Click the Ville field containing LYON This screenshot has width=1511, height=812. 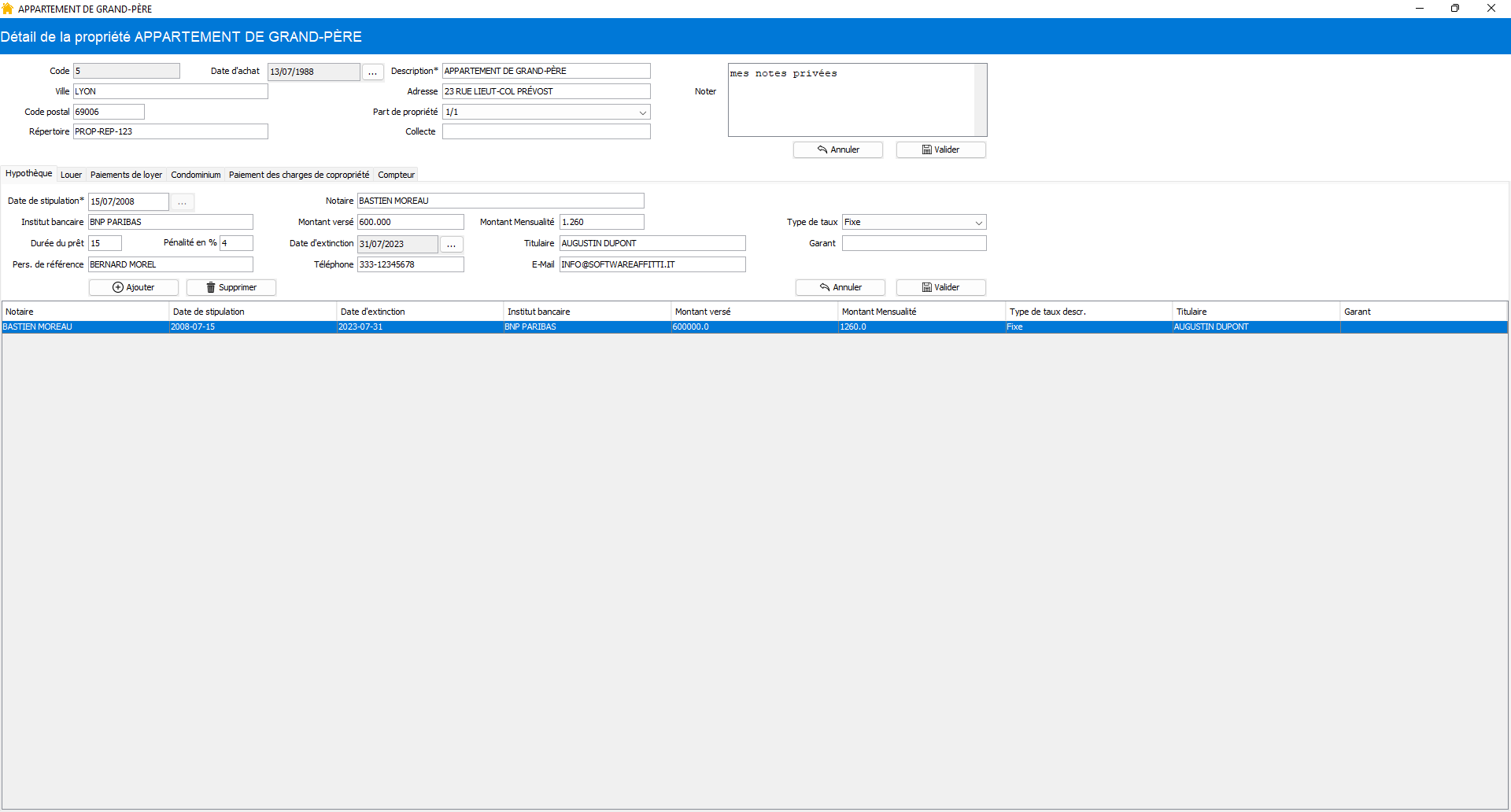(171, 91)
